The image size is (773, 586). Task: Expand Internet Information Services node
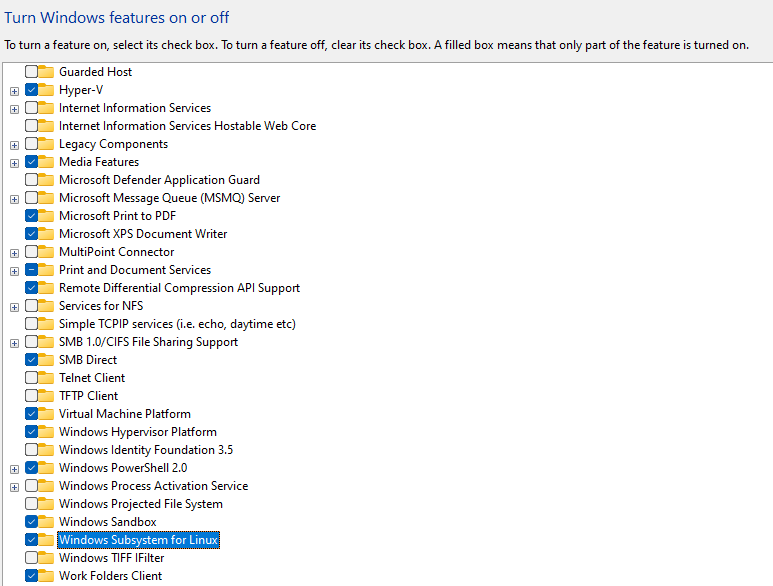pyautogui.click(x=14, y=109)
